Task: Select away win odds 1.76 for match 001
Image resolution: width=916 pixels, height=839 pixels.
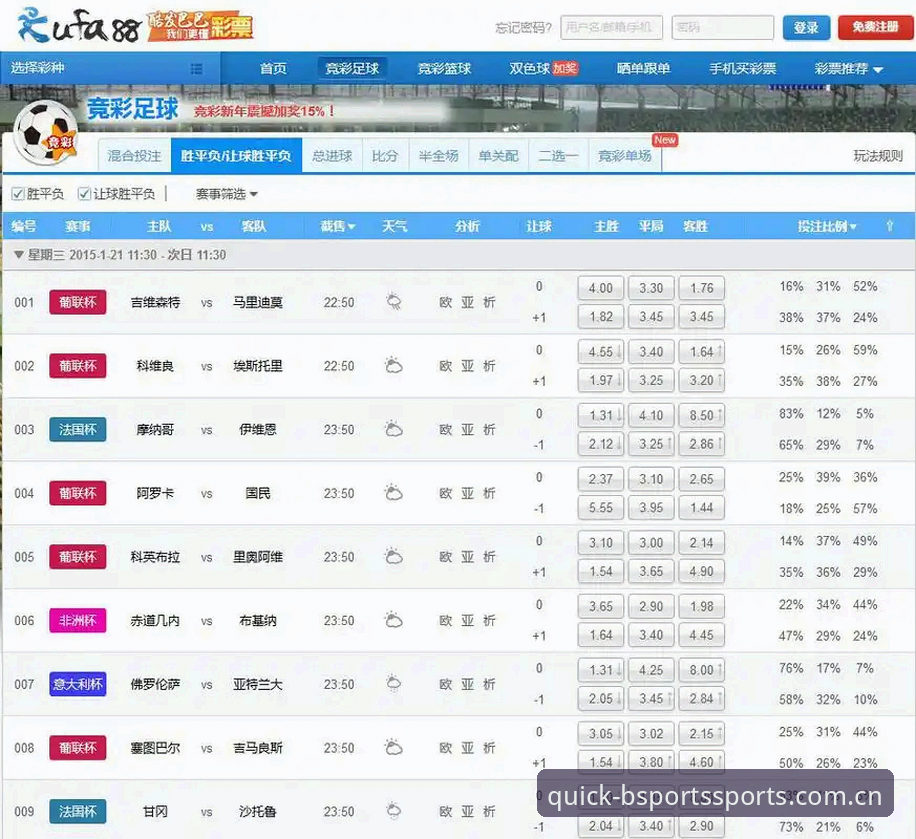Action: click(x=702, y=288)
